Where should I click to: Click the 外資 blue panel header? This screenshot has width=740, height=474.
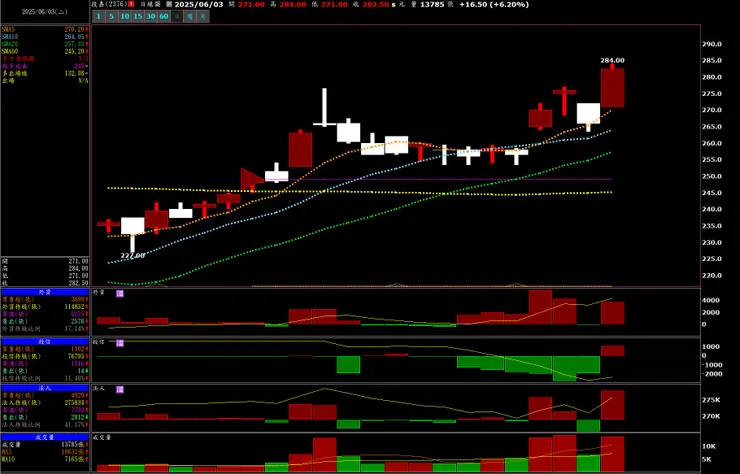tap(45, 292)
